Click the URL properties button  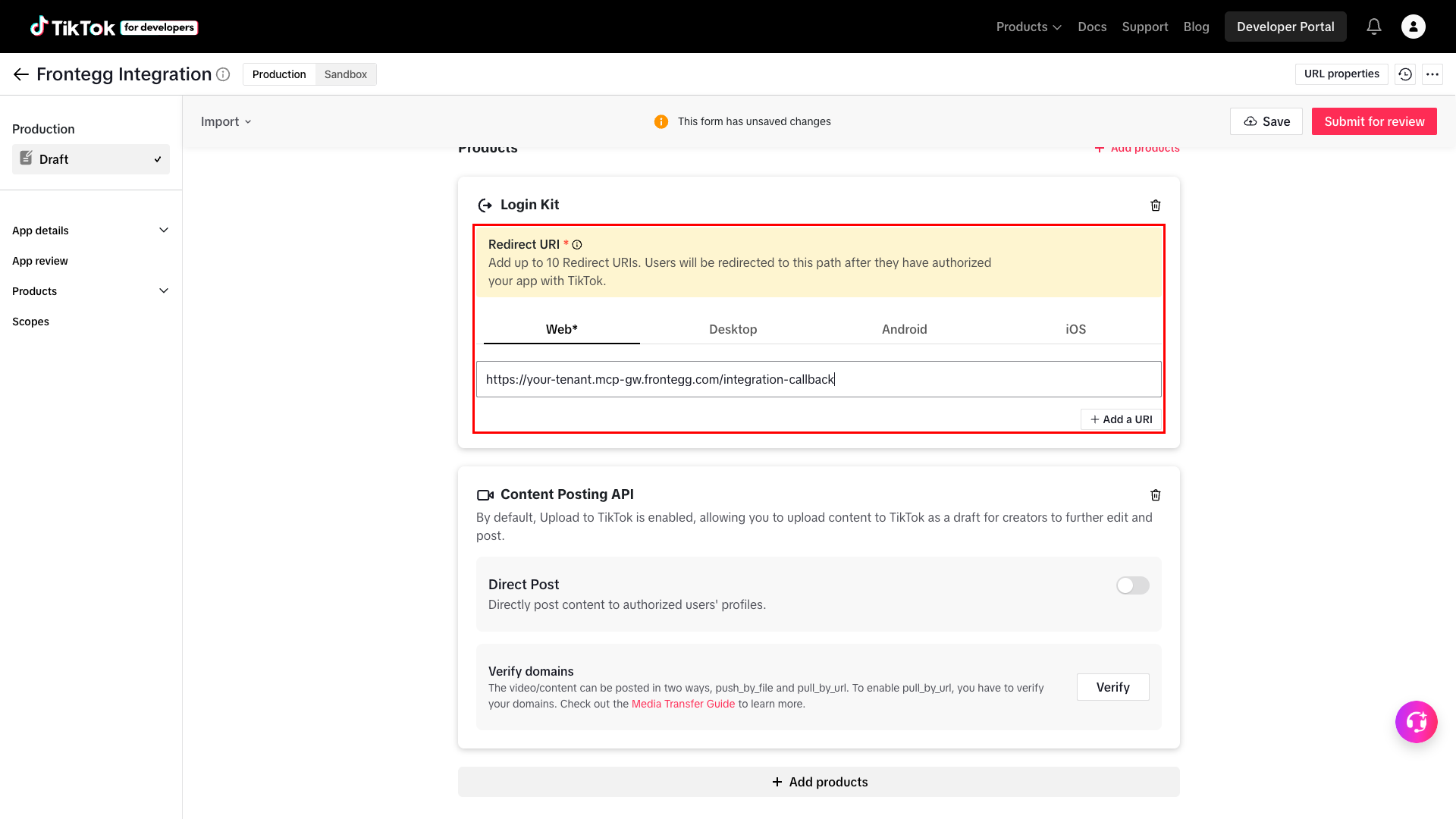[x=1341, y=74]
